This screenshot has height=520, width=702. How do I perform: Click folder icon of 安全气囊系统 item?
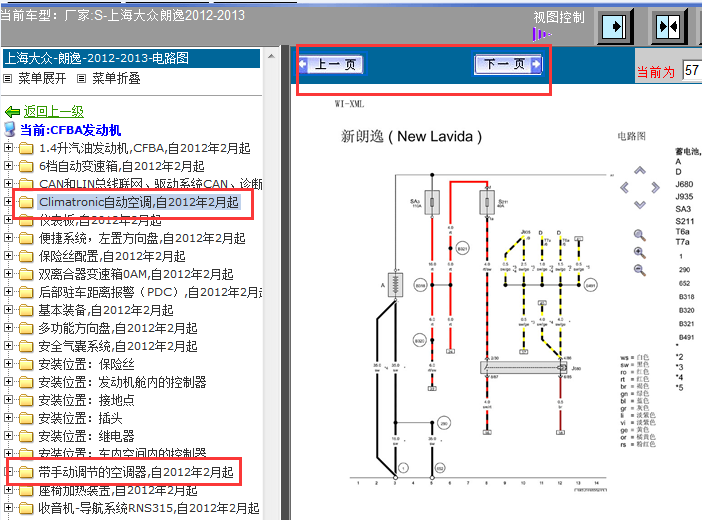26,346
